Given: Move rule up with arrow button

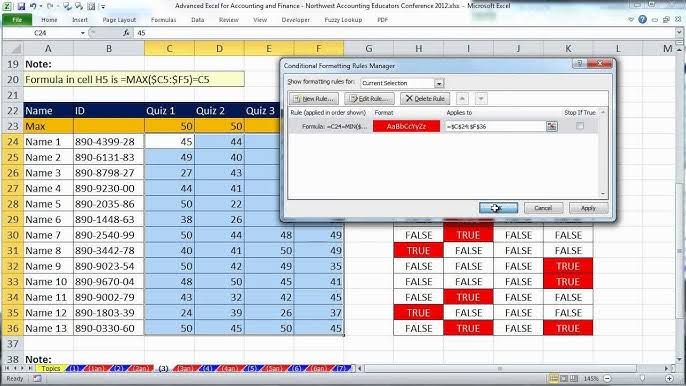Looking at the screenshot, I should tap(462, 98).
